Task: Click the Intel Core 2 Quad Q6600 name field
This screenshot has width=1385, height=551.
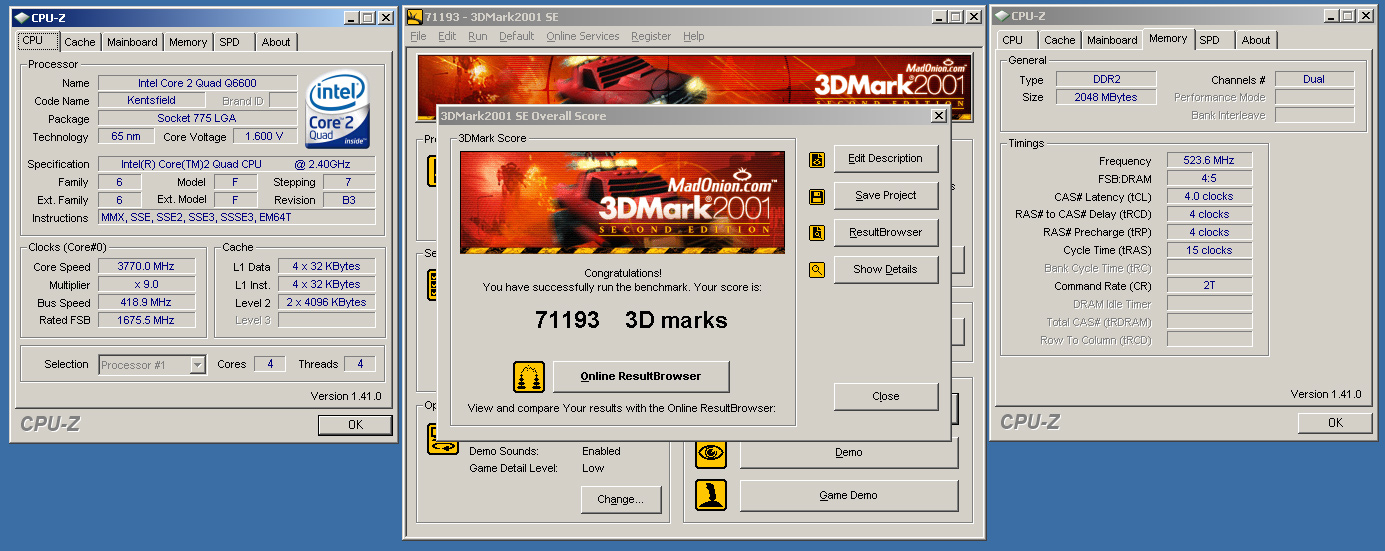Action: tap(198, 83)
